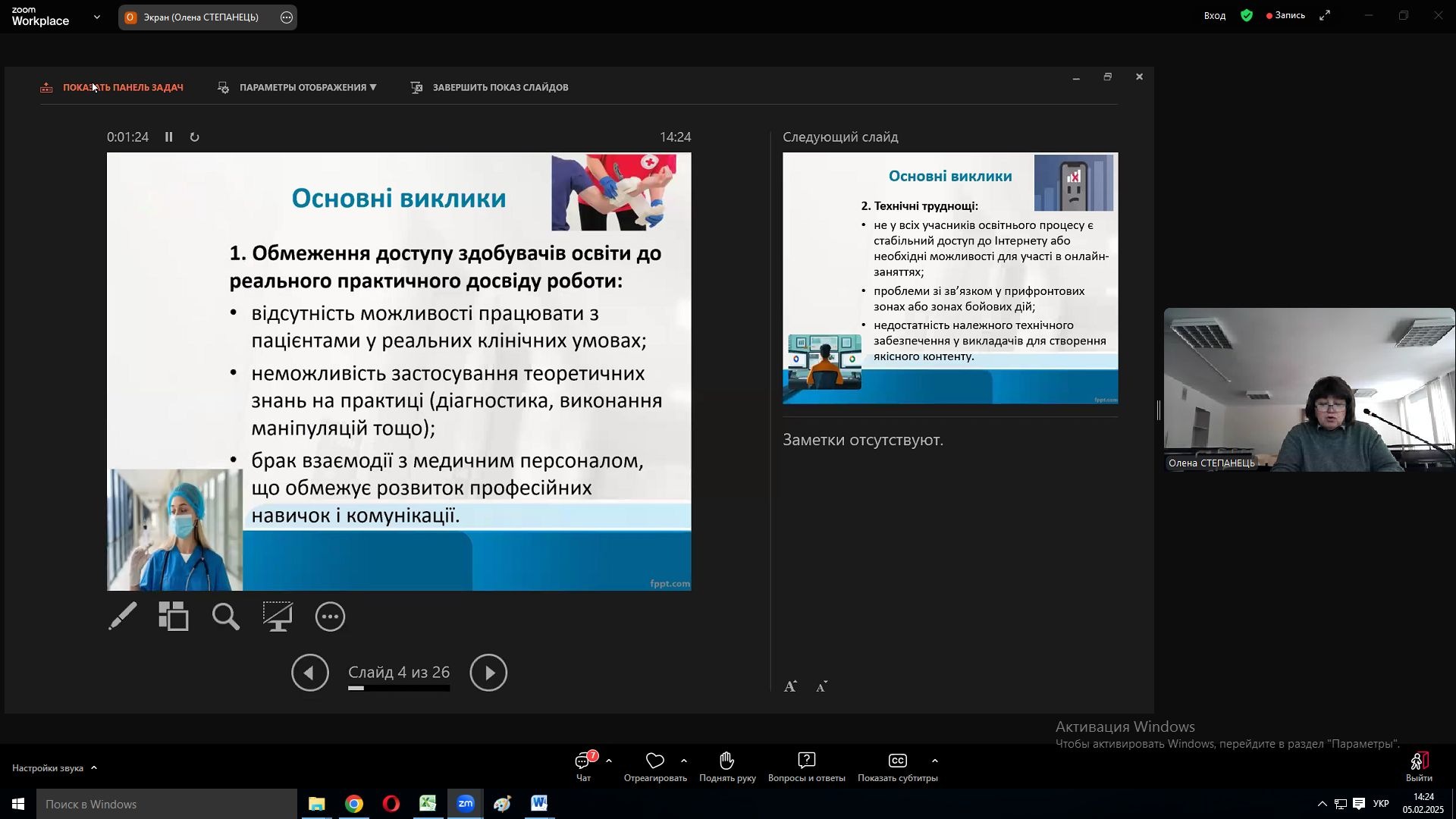Expand the arrow next to Chat
Screen dimensions: 1456x819
(609, 761)
